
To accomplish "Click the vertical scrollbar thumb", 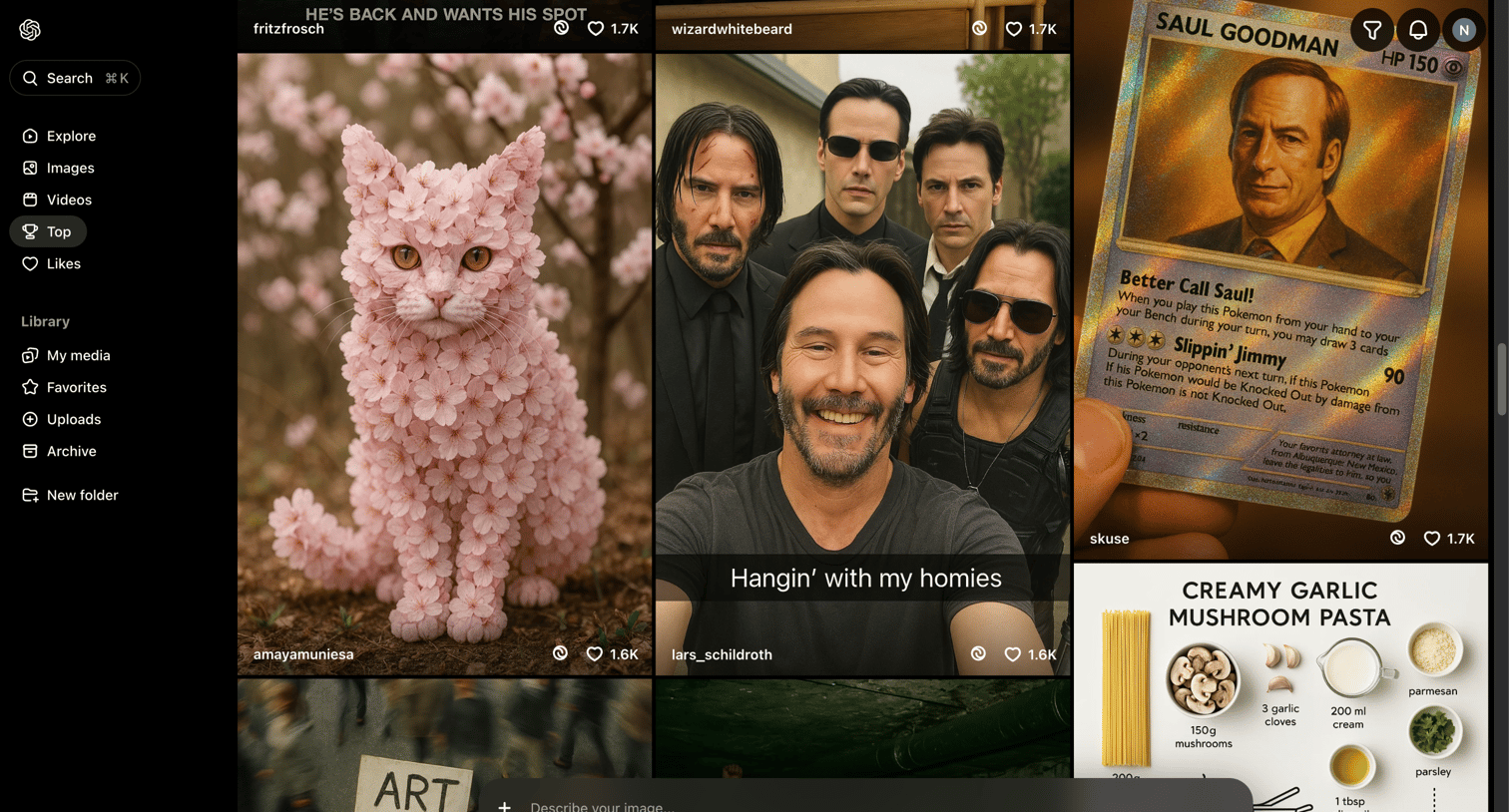I will (x=1501, y=379).
